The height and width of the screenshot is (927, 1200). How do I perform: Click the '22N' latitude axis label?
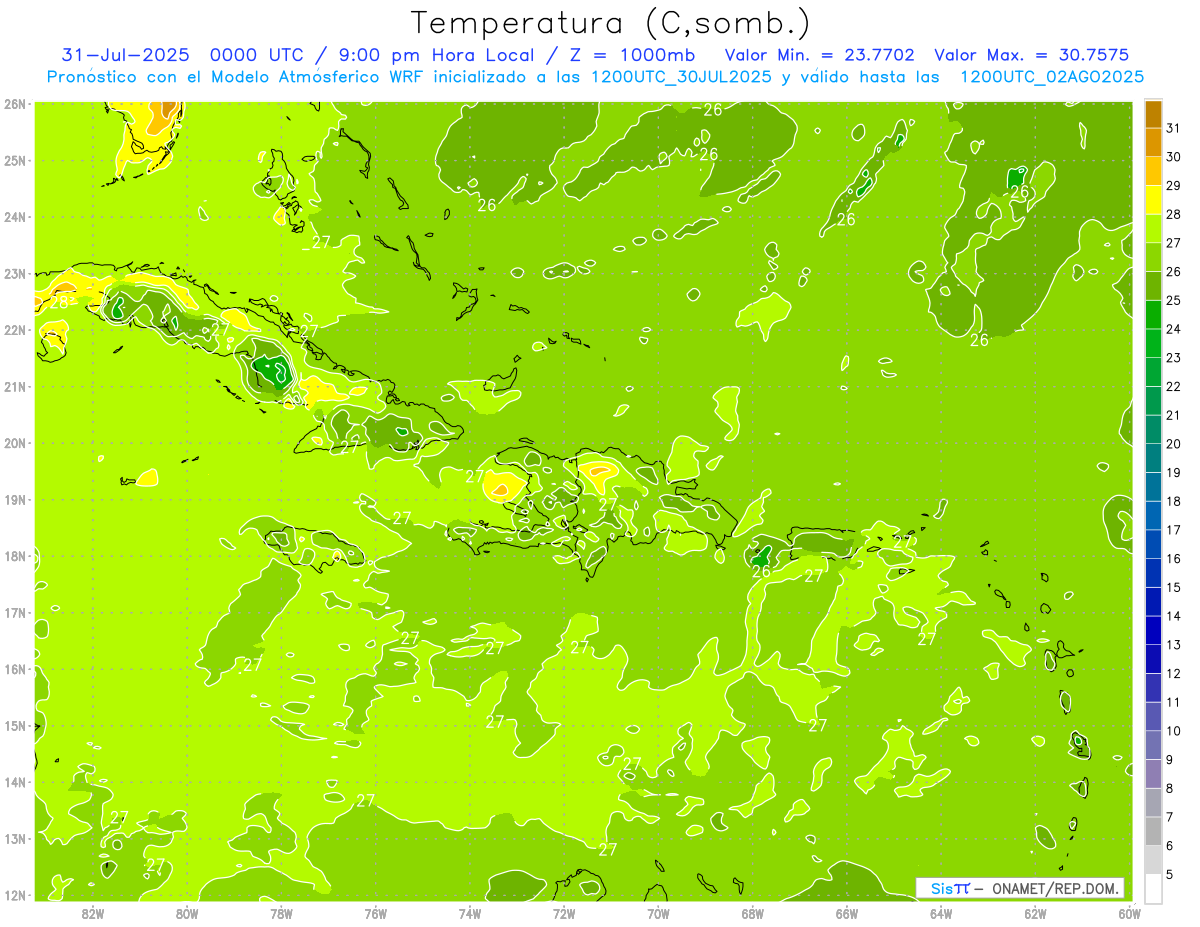click(14, 330)
